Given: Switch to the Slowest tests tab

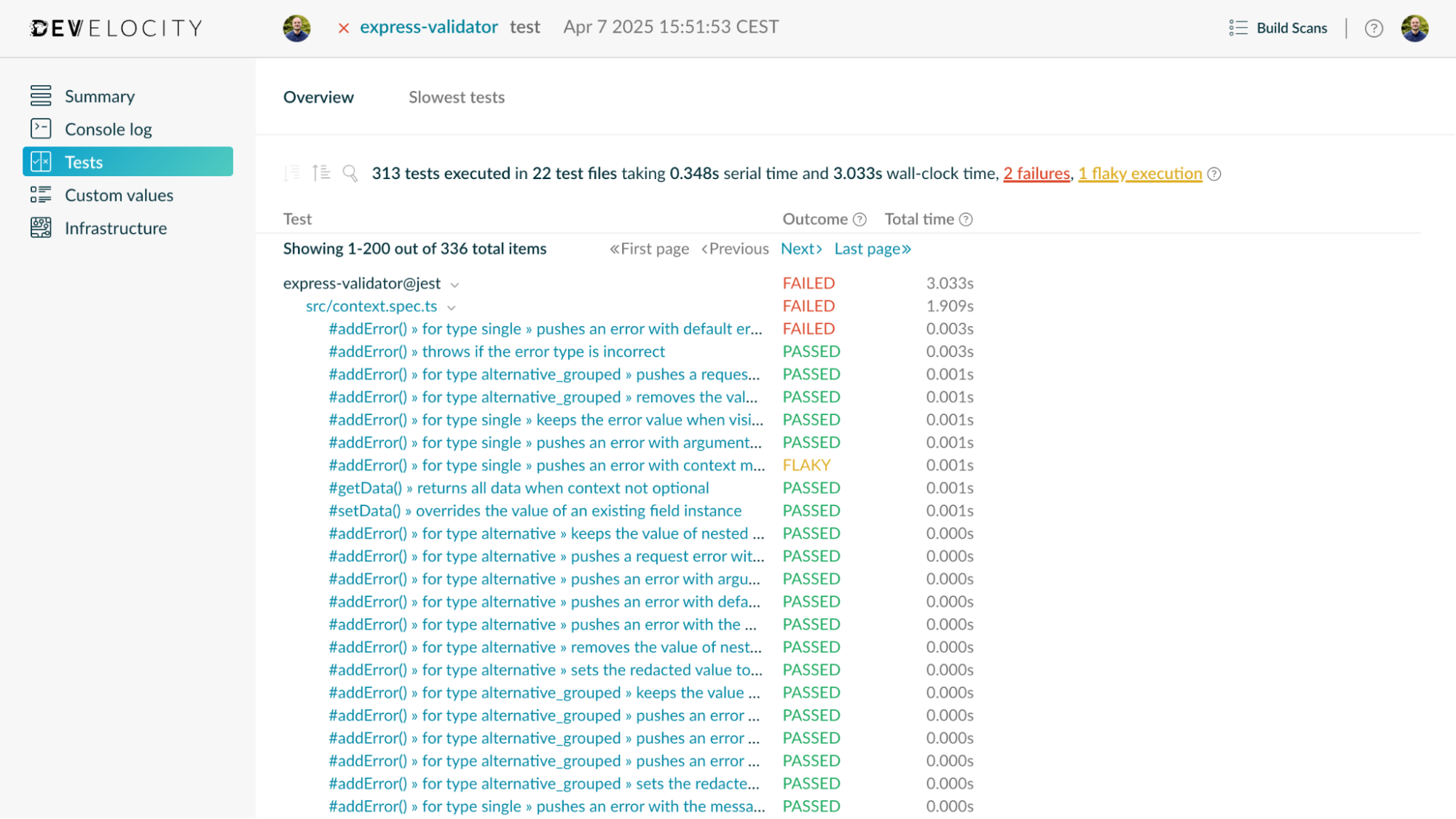Looking at the screenshot, I should tap(457, 97).
